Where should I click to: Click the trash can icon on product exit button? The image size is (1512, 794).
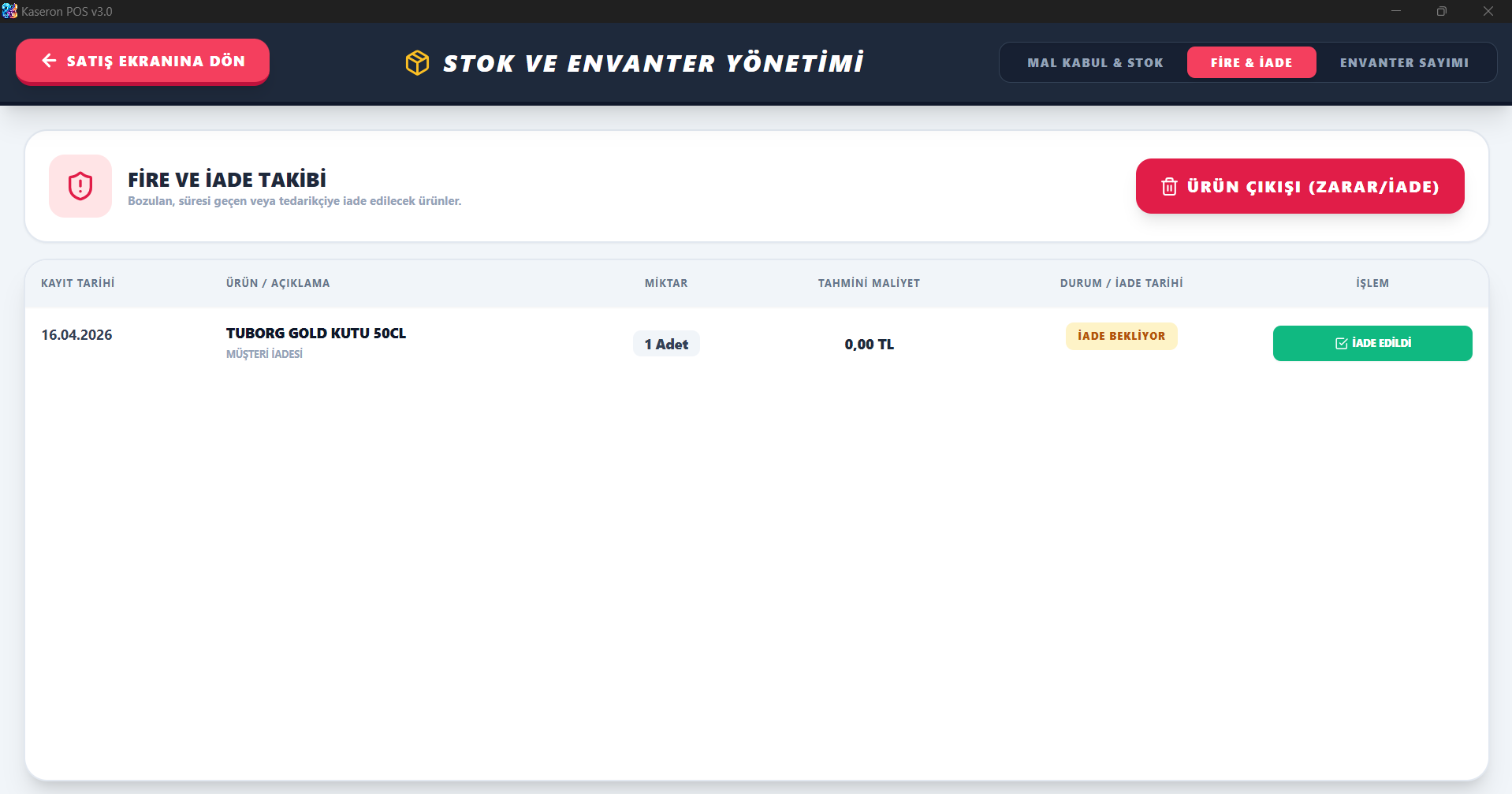coord(1169,187)
